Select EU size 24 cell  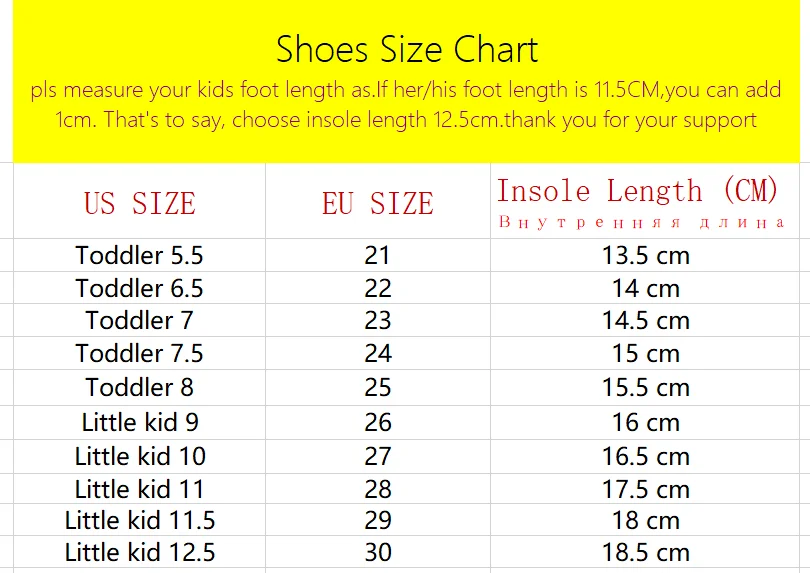click(377, 354)
